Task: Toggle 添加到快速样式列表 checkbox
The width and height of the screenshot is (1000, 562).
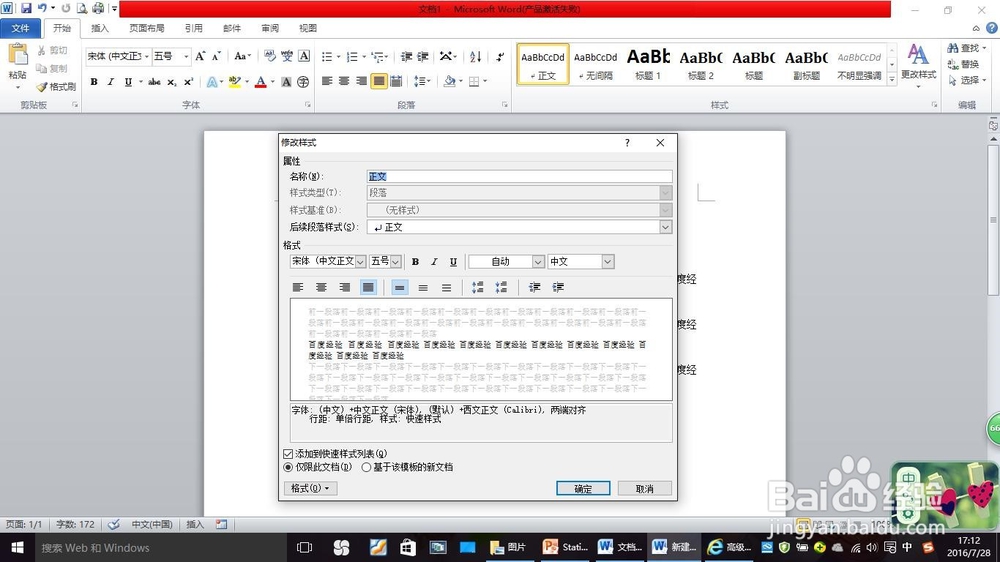Action: point(288,454)
